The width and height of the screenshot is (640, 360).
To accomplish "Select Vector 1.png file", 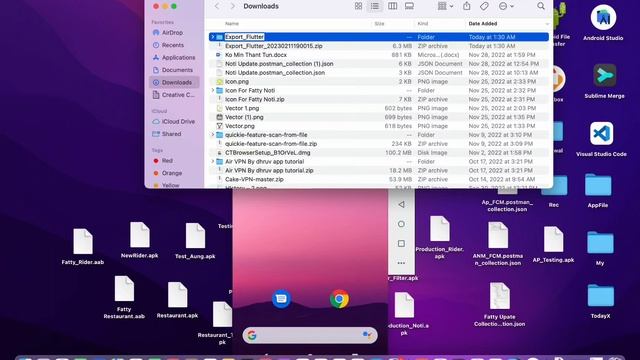I will click(x=379, y=108).
